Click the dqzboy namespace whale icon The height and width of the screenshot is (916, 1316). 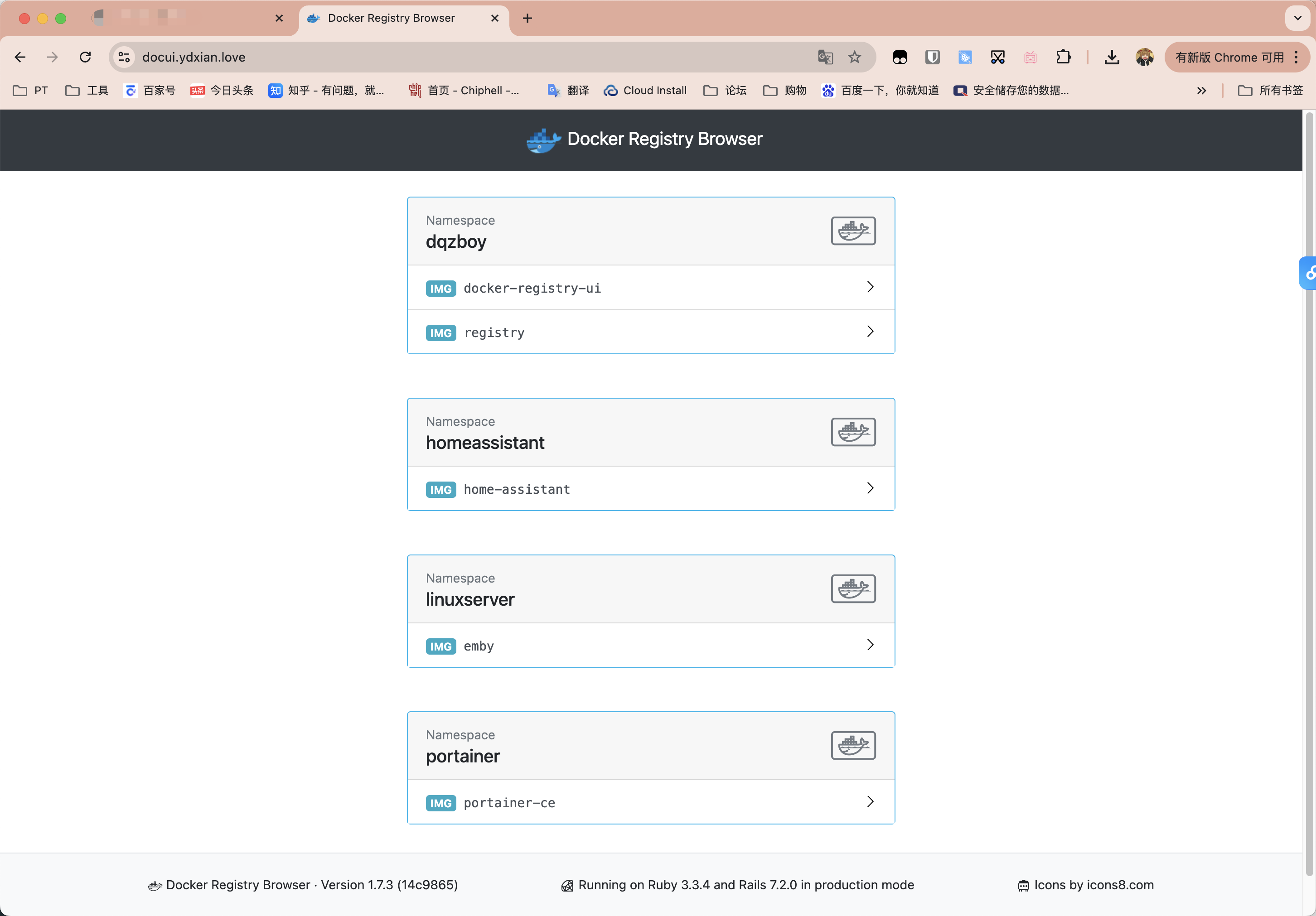point(853,231)
